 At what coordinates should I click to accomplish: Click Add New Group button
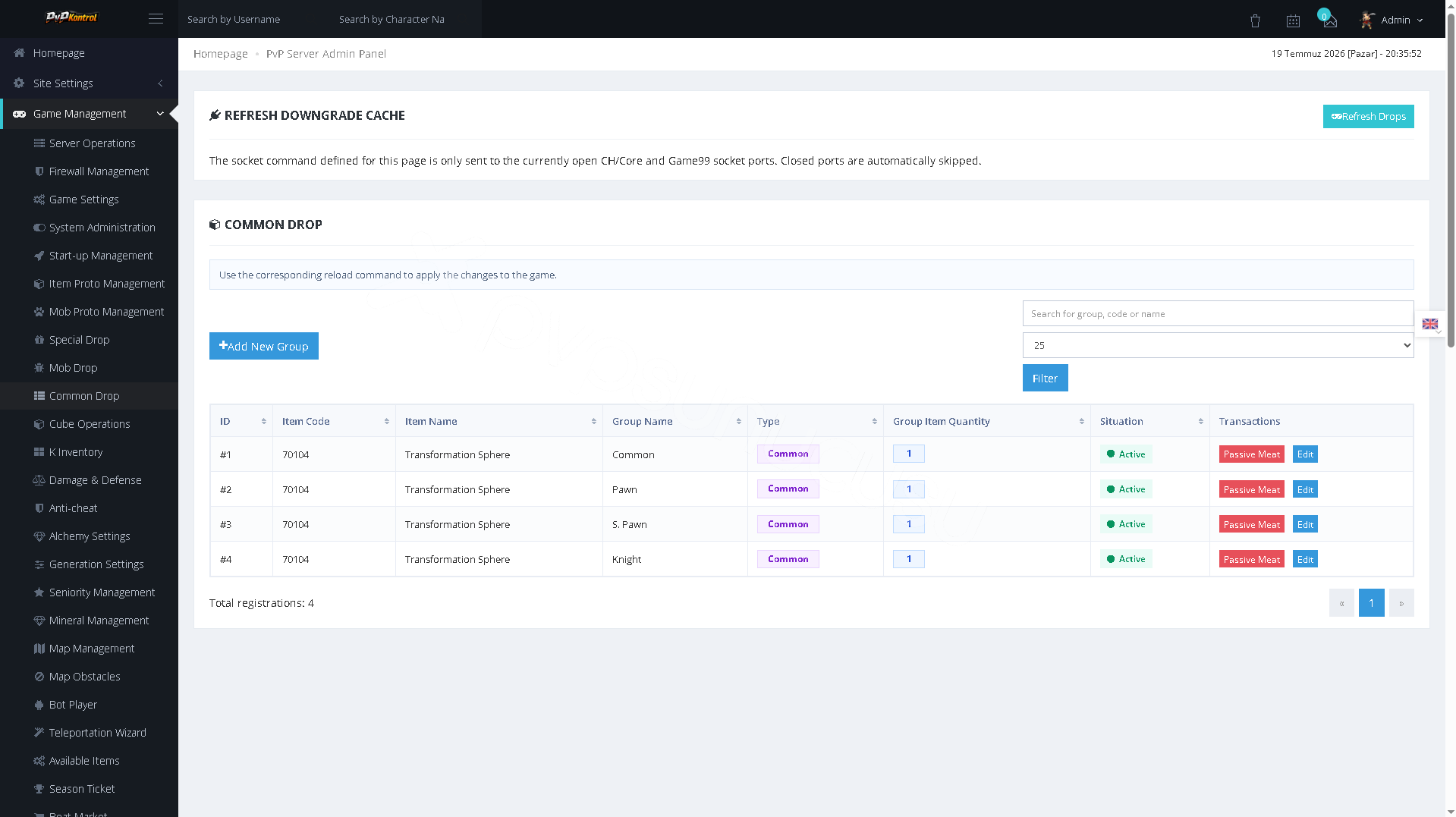(263, 346)
